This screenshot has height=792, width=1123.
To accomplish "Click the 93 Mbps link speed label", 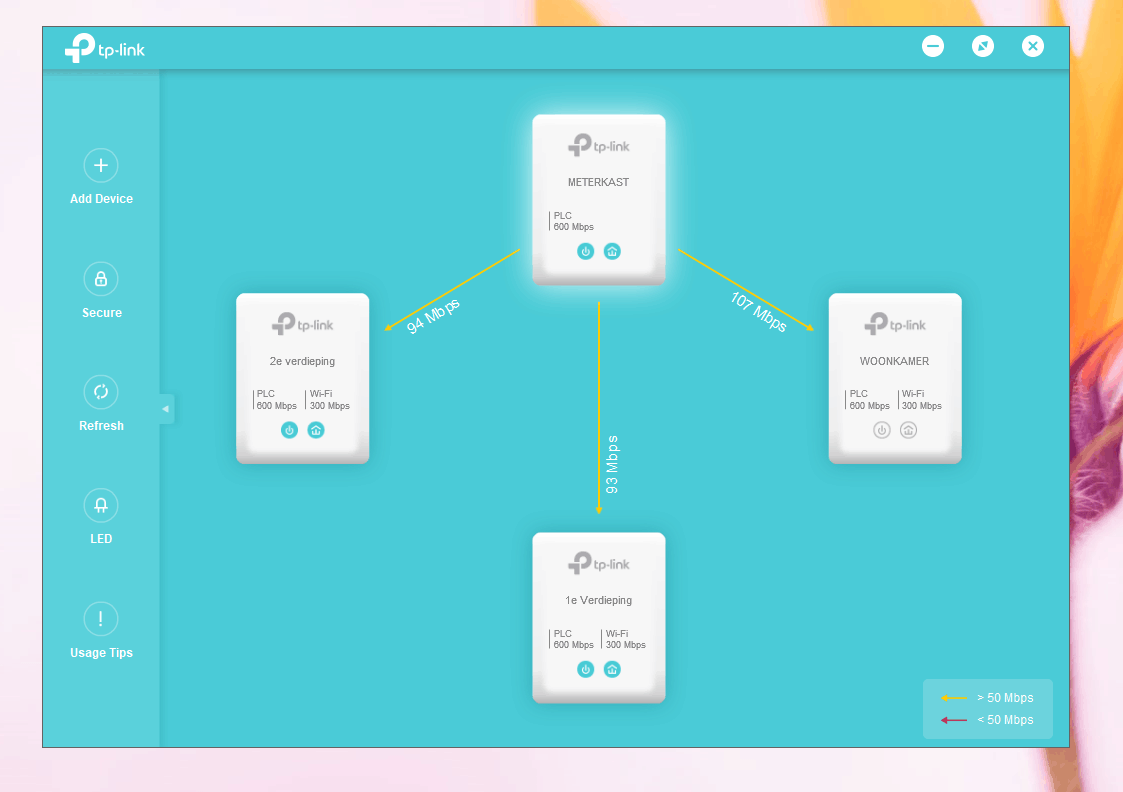I will click(x=612, y=465).
